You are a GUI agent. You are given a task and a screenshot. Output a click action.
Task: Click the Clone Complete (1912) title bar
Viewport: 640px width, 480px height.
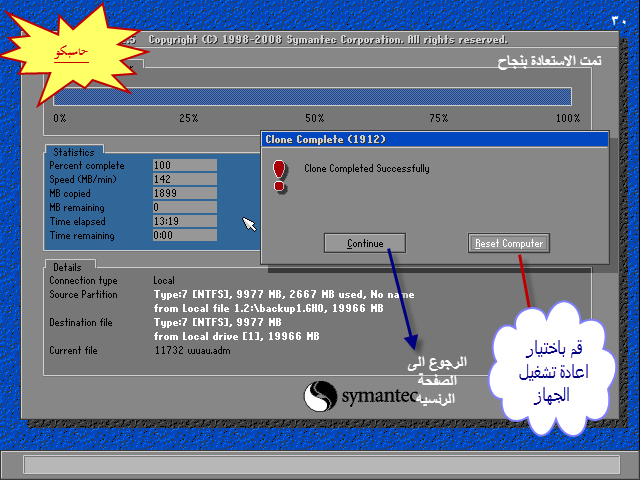[x=435, y=140]
